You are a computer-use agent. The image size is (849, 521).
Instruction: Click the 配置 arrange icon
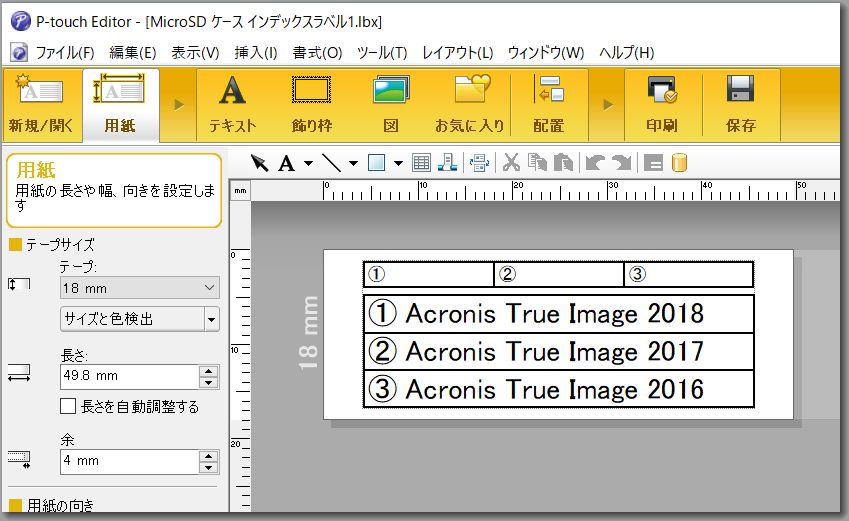click(549, 90)
